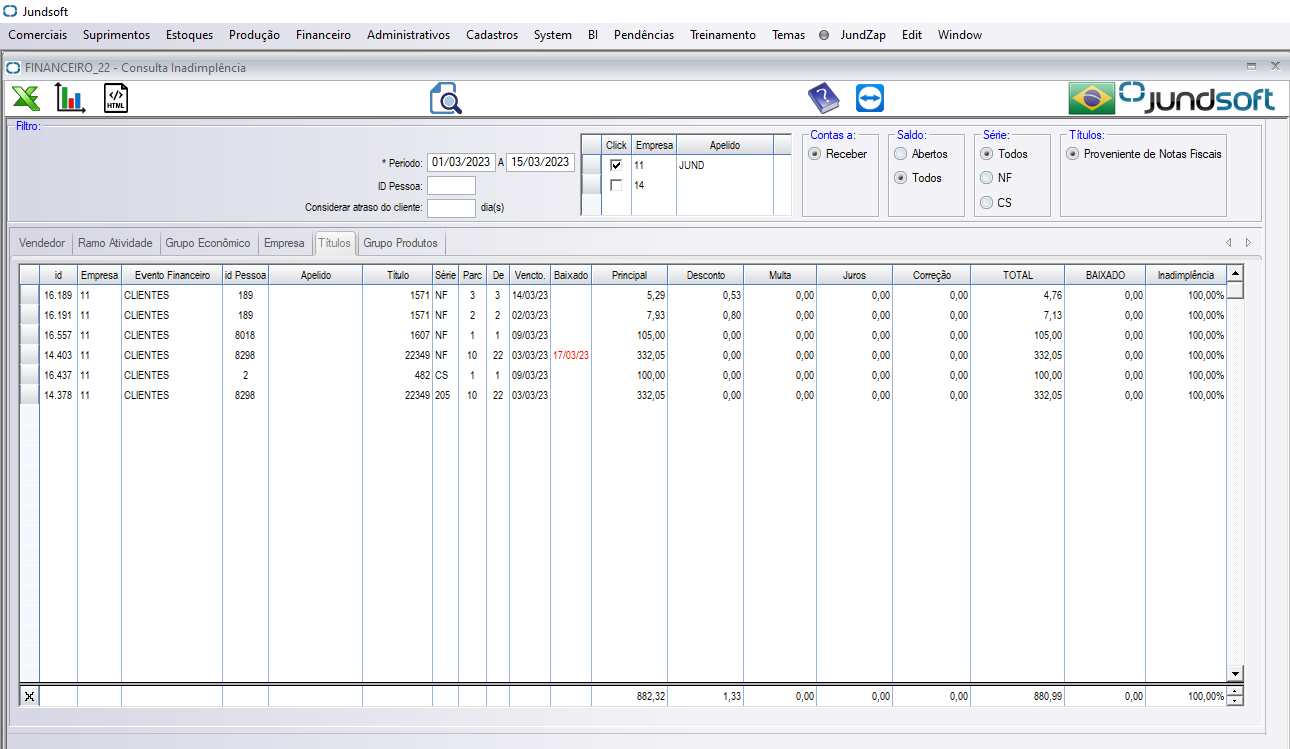Open the JundZap menu
This screenshot has height=749, width=1290.
point(861,35)
